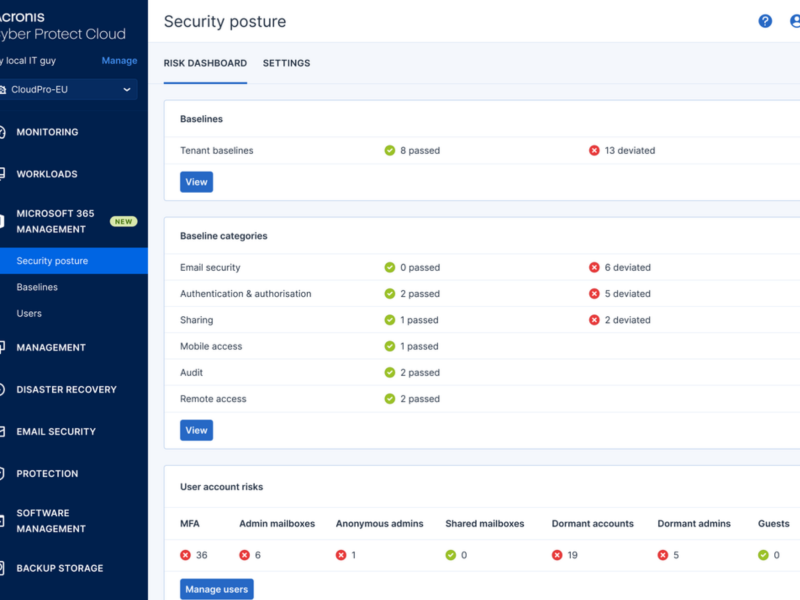Click the green Shared mailboxes status icon
The height and width of the screenshot is (600, 800).
tap(451, 555)
